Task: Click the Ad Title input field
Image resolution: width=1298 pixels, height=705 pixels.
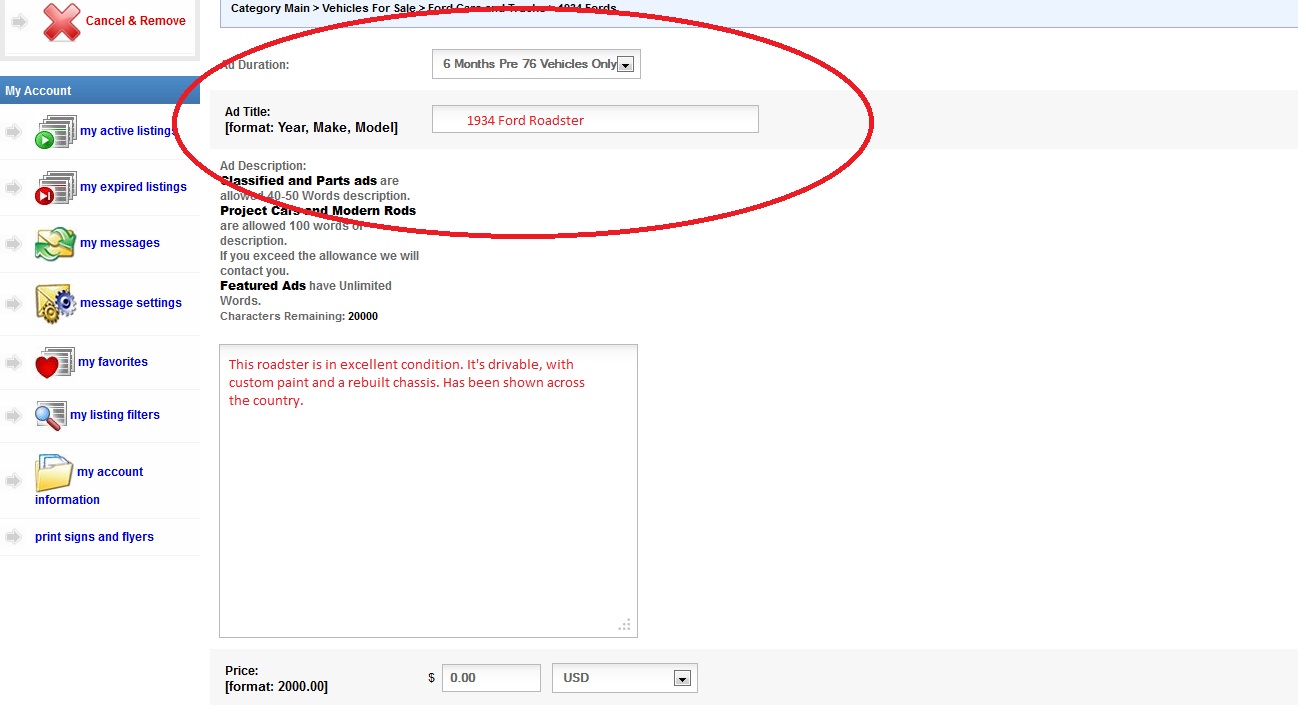Action: click(595, 120)
